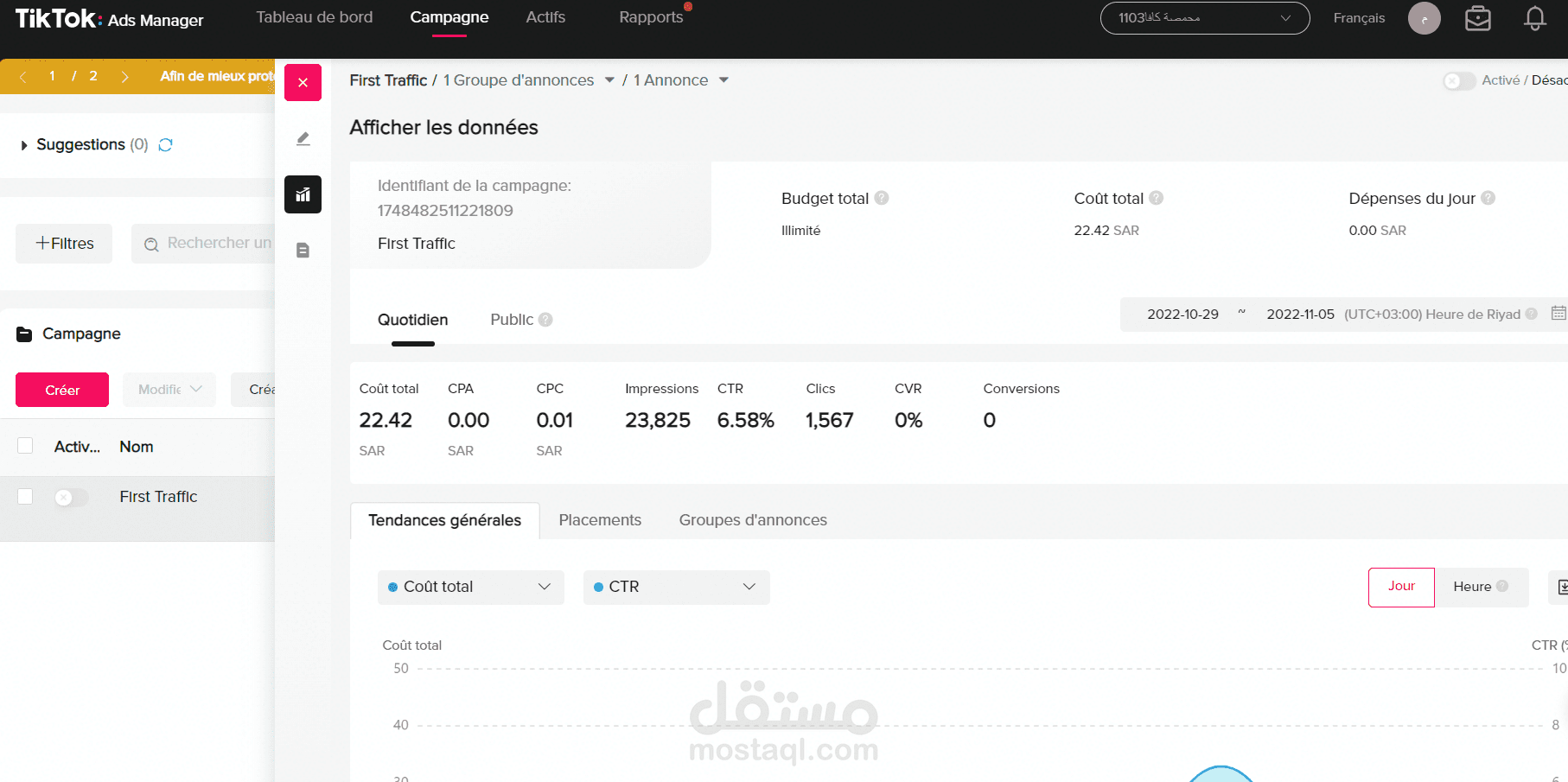Click First Traffic in the breadcrumb
The image size is (1568, 782).
(x=388, y=80)
